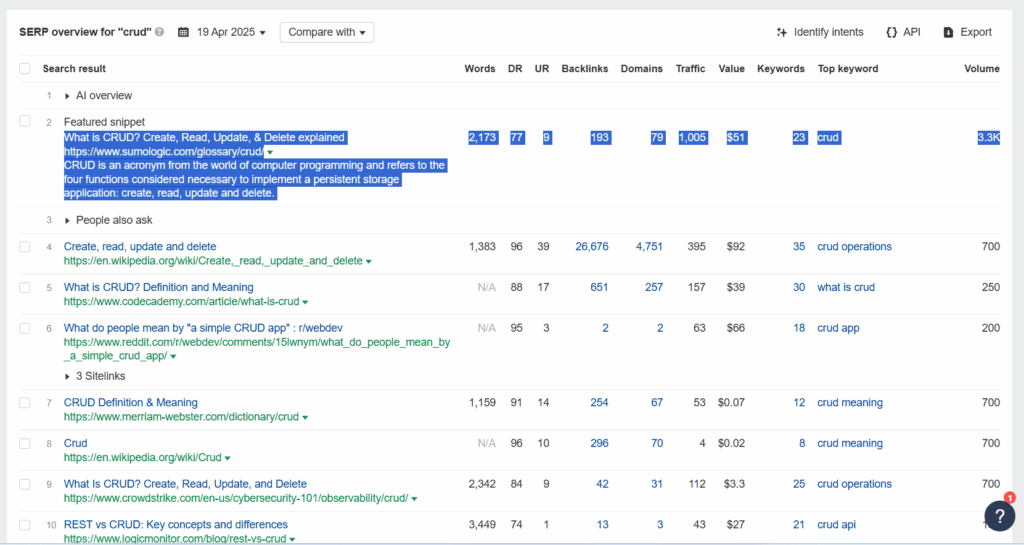Toggle the select-all checkbox in table header

point(25,69)
